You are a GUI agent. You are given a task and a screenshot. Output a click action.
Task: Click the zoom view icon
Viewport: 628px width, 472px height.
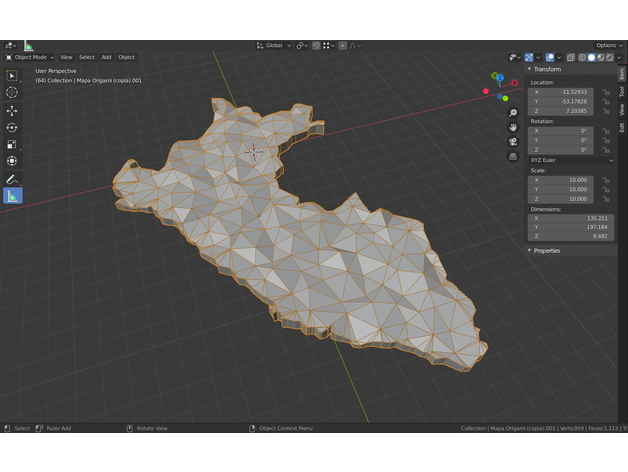pyautogui.click(x=513, y=113)
